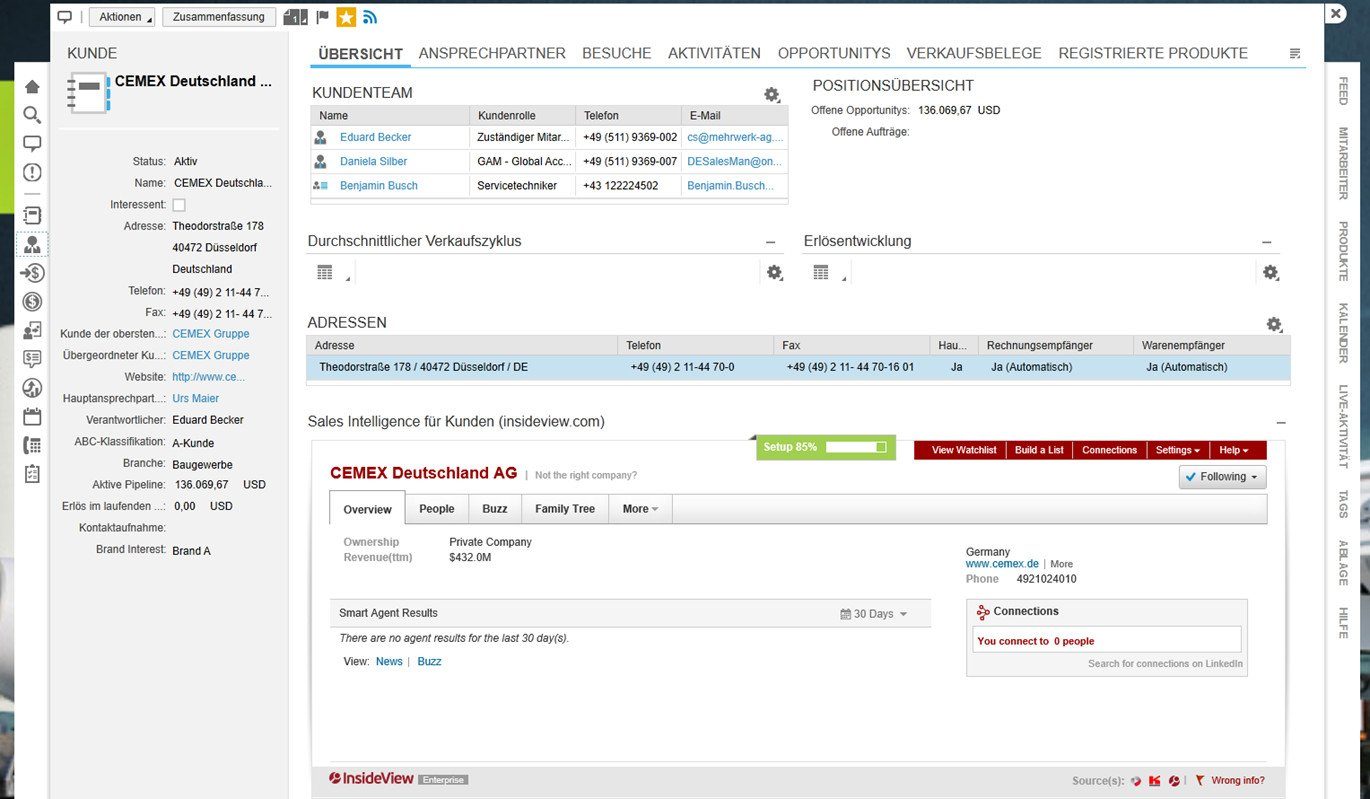The width and height of the screenshot is (1370, 799).
Task: Click View Watchlist button
Action: 964,450
